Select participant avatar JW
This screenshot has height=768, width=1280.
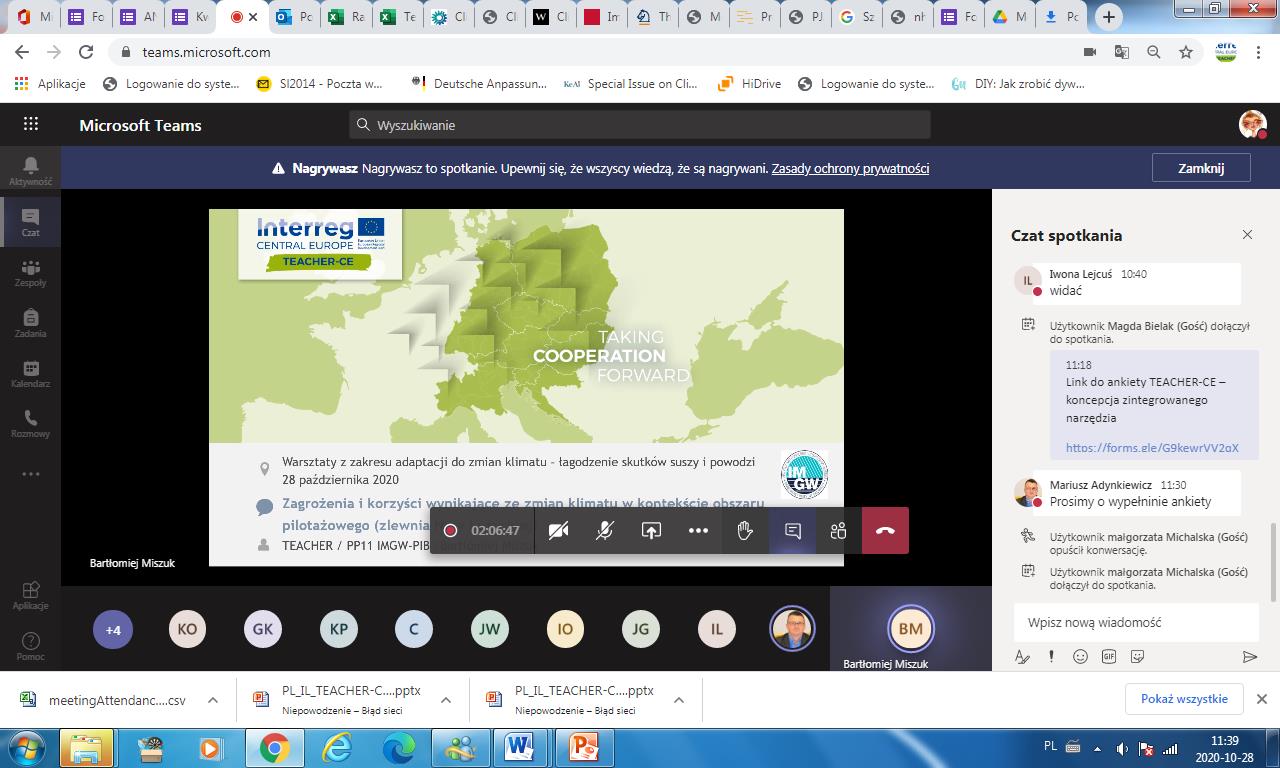click(489, 630)
